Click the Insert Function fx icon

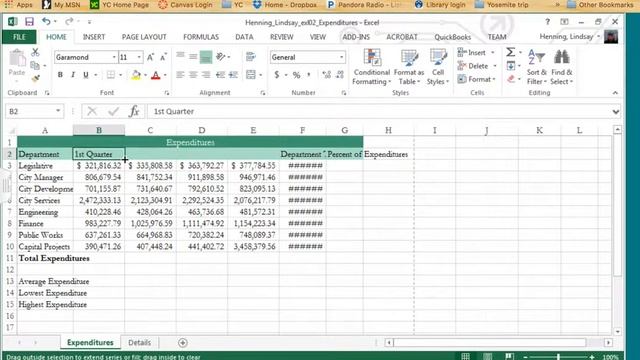click(x=134, y=111)
